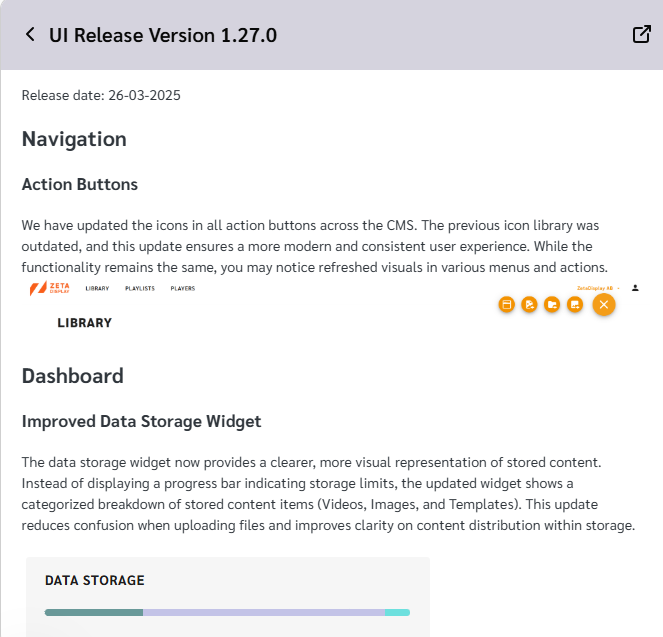Close the orange action menu with X
Screen dimensions: 663x637
[604, 304]
